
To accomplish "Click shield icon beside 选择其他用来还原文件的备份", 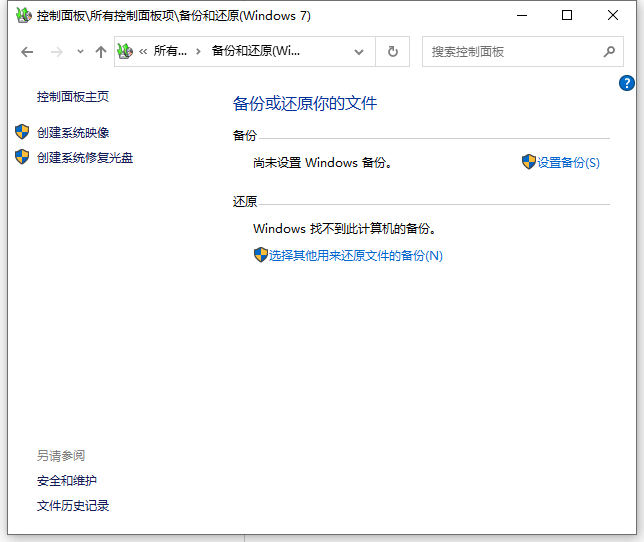I will pos(260,255).
